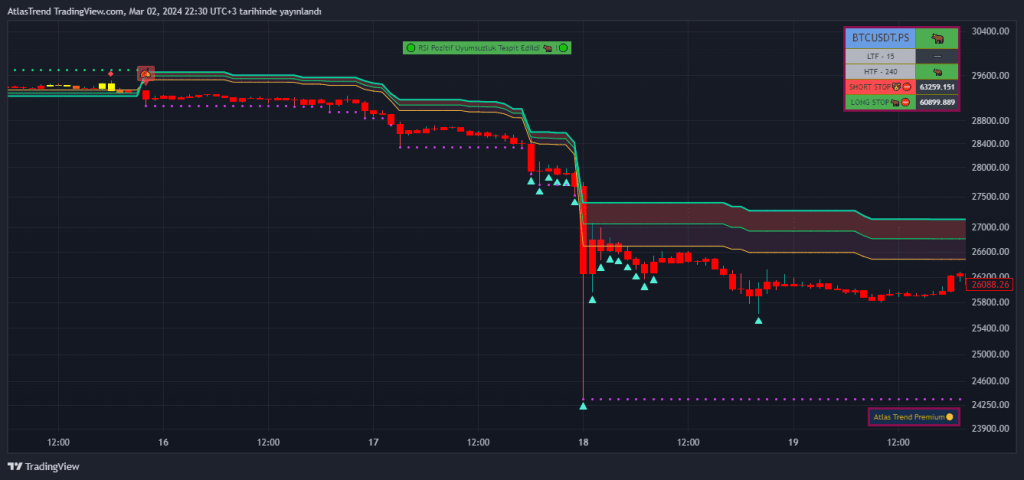Open the Atlas Trend Premium label
The image size is (1024, 480).
click(x=914, y=417)
